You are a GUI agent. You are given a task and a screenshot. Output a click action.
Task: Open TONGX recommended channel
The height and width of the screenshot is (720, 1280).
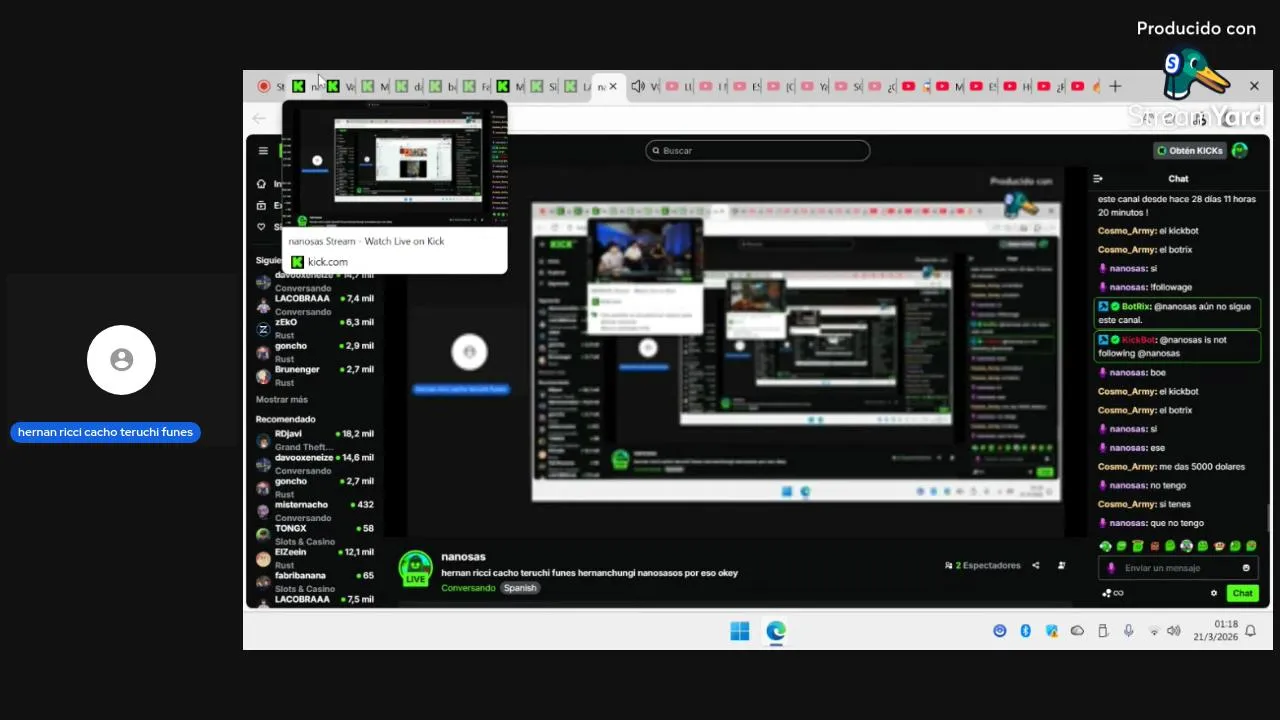tap(315, 534)
